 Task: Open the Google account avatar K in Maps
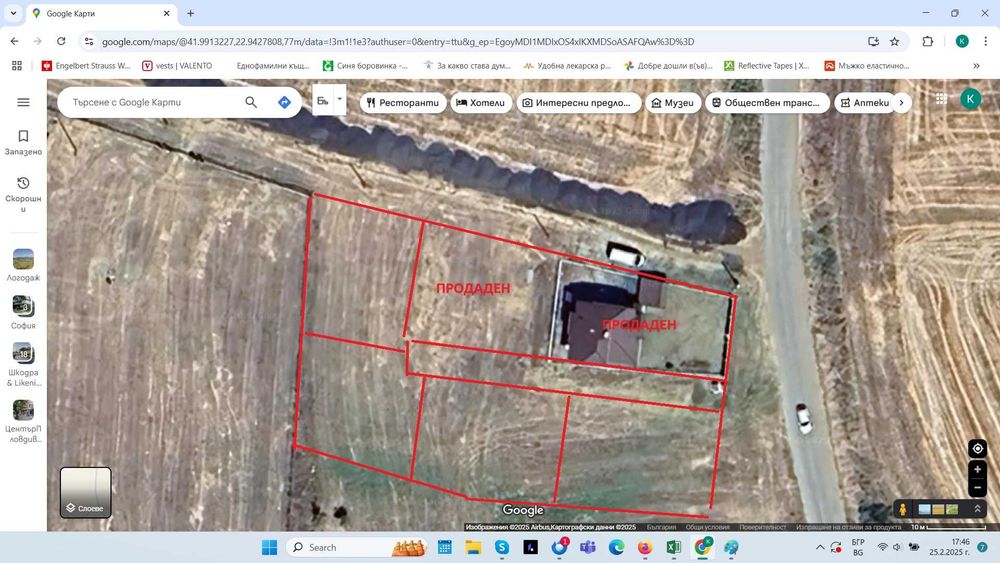[x=970, y=99]
